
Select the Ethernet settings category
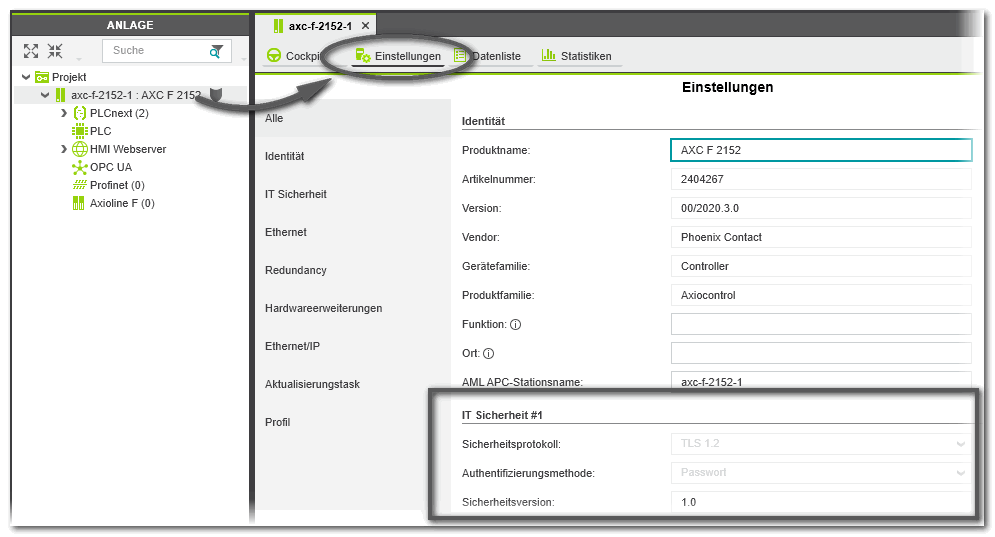353,232
